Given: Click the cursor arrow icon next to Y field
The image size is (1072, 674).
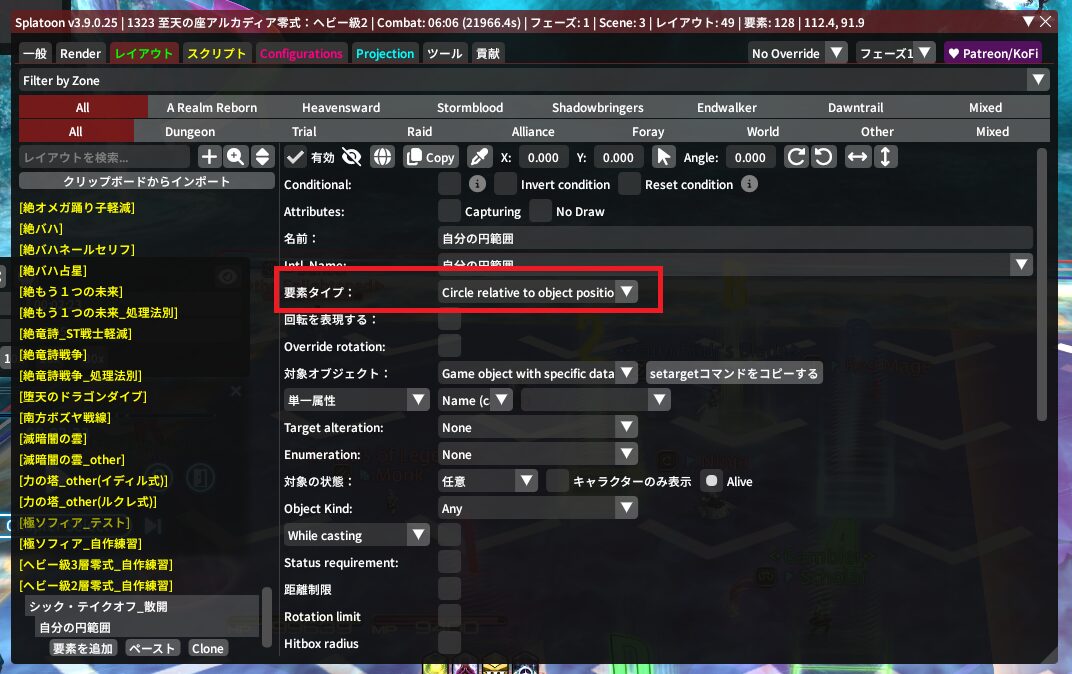Looking at the screenshot, I should (663, 157).
